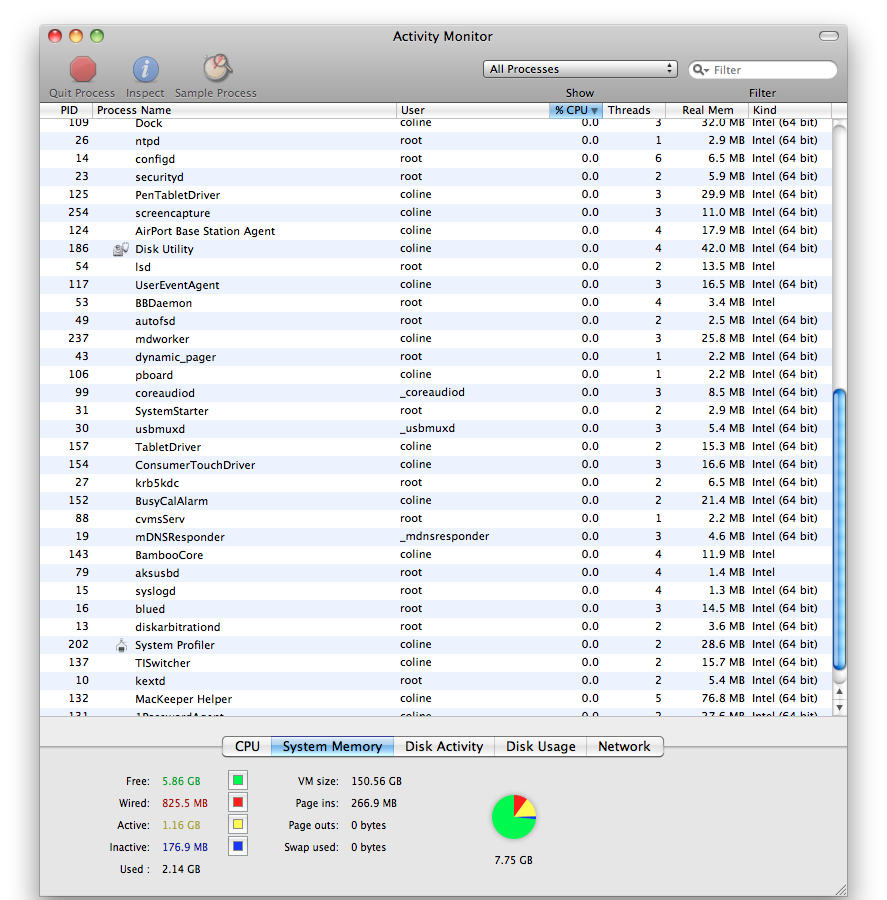Image resolution: width=887 pixels, height=900 pixels.
Task: Select the UserEventAgent process row
Action: 436,285
